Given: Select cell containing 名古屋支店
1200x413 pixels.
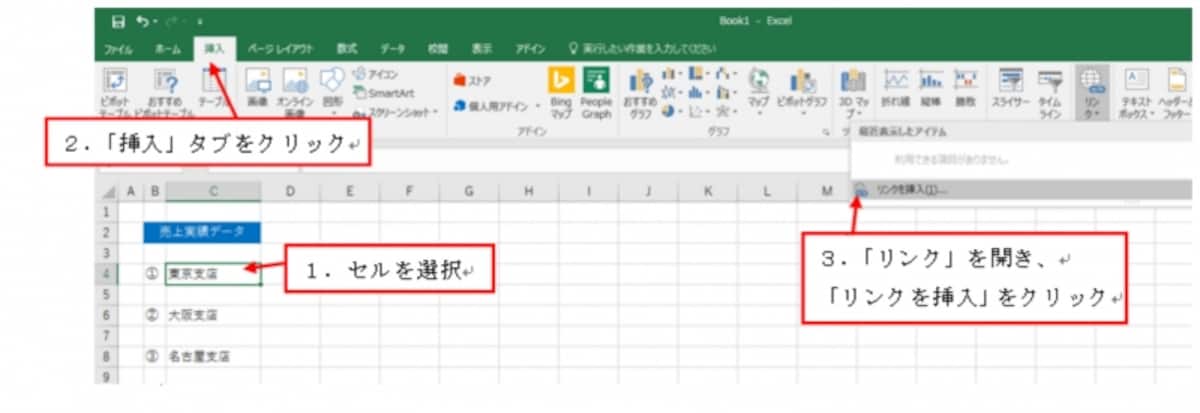Looking at the screenshot, I should tap(214, 355).
